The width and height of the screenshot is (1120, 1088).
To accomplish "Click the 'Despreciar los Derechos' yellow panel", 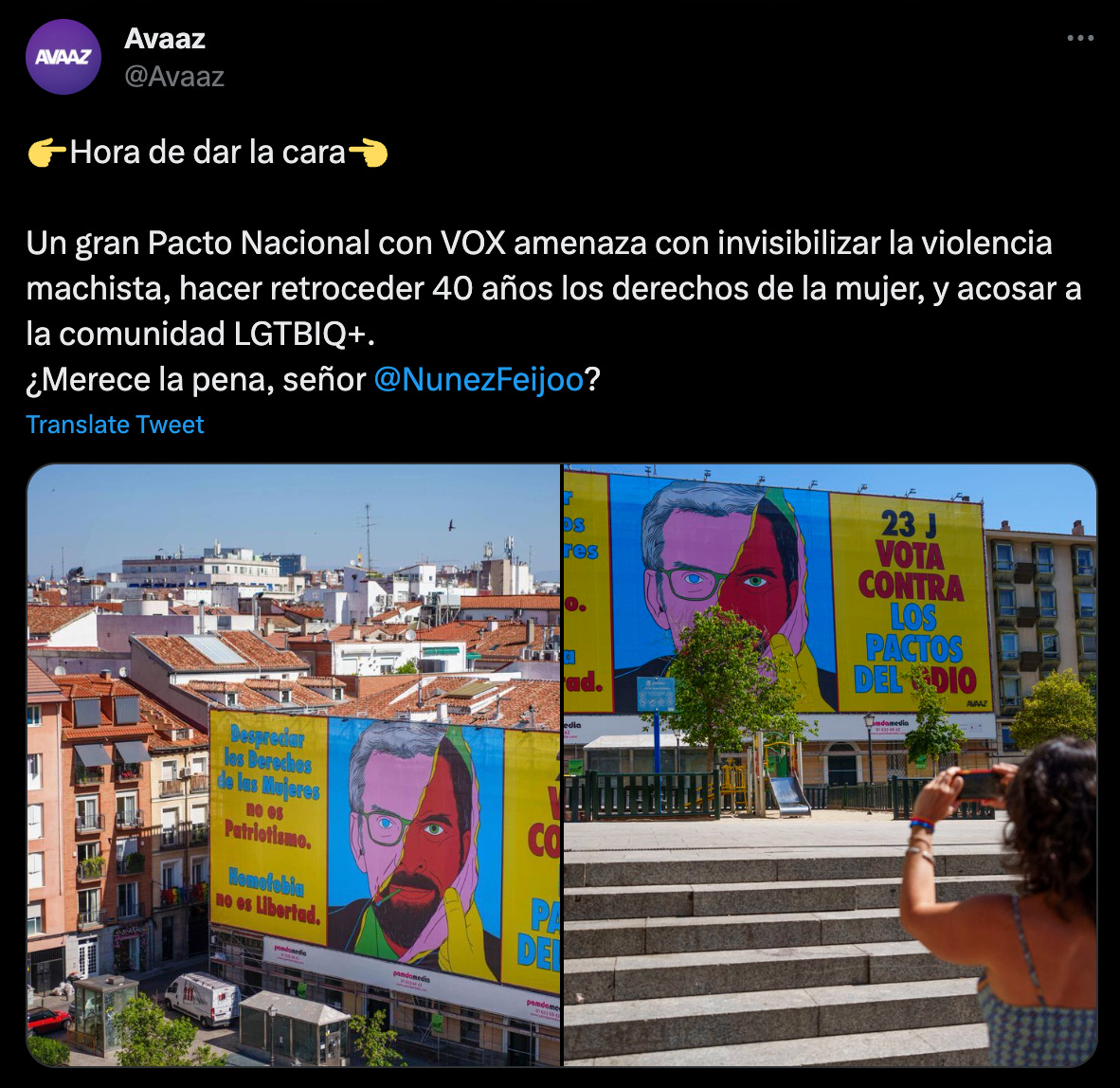I will 268,826.
